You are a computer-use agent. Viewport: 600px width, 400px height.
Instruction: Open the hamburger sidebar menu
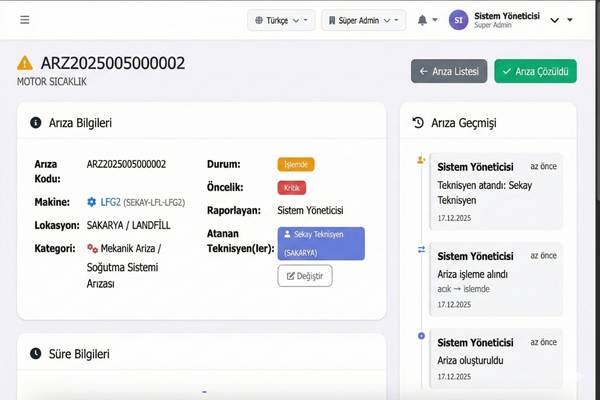pyautogui.click(x=25, y=19)
